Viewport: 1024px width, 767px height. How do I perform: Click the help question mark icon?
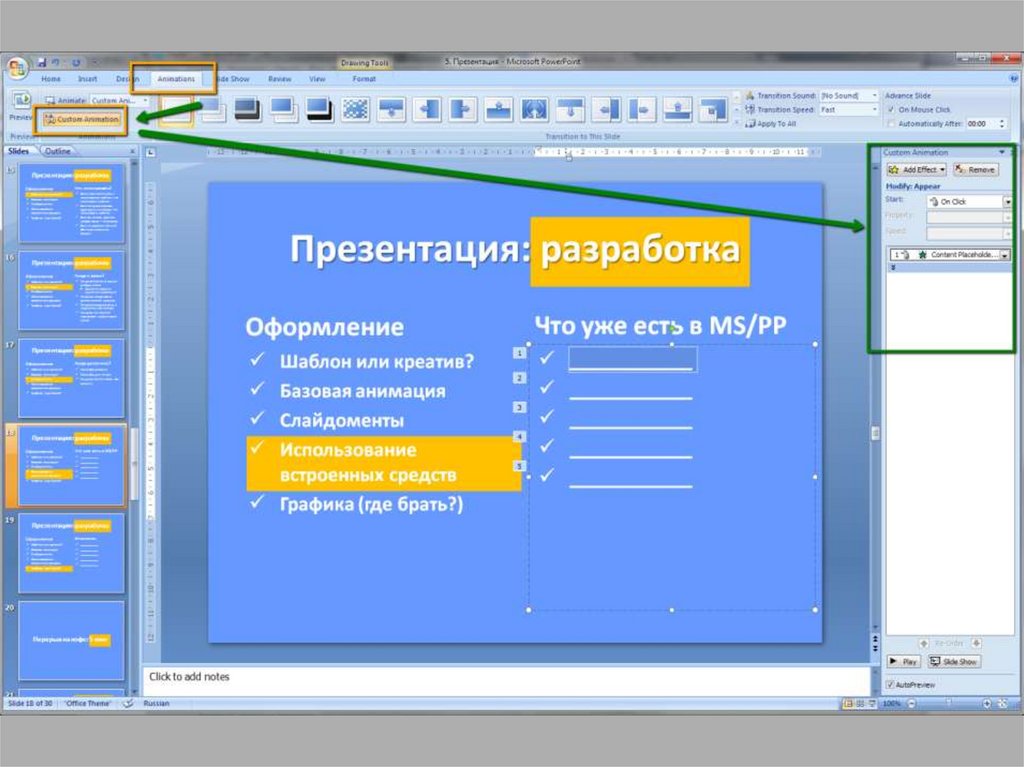pos(1014,78)
